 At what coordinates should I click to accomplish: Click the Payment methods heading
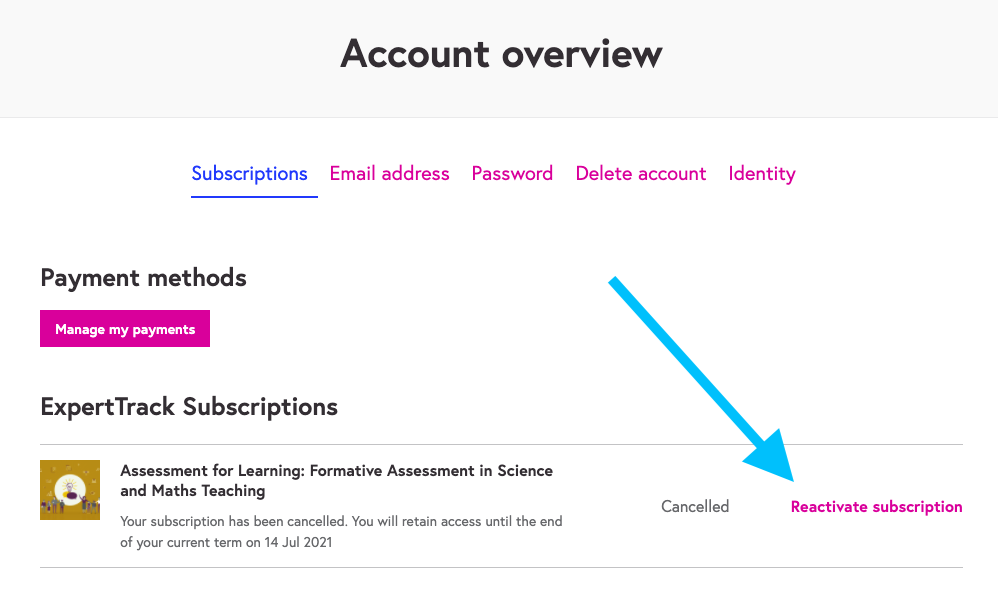[x=143, y=278]
